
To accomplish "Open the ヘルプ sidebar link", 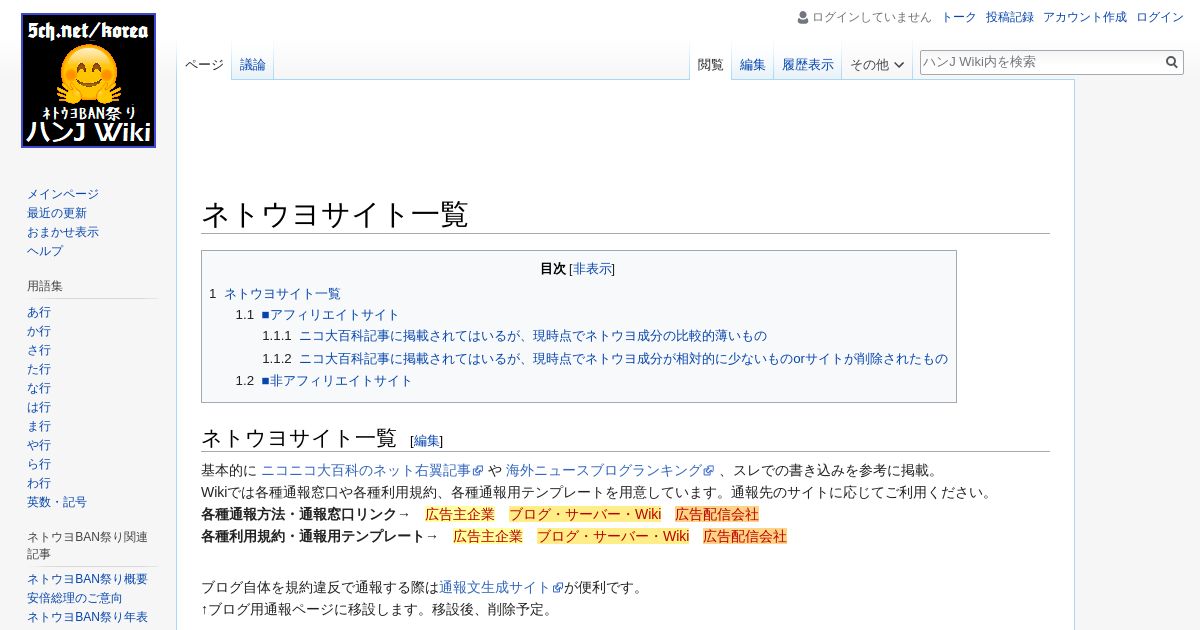I will (x=45, y=251).
